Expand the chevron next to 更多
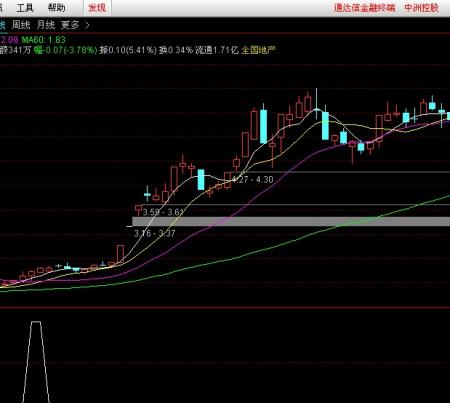Screen dimensions: 450x403 [x=87, y=25]
